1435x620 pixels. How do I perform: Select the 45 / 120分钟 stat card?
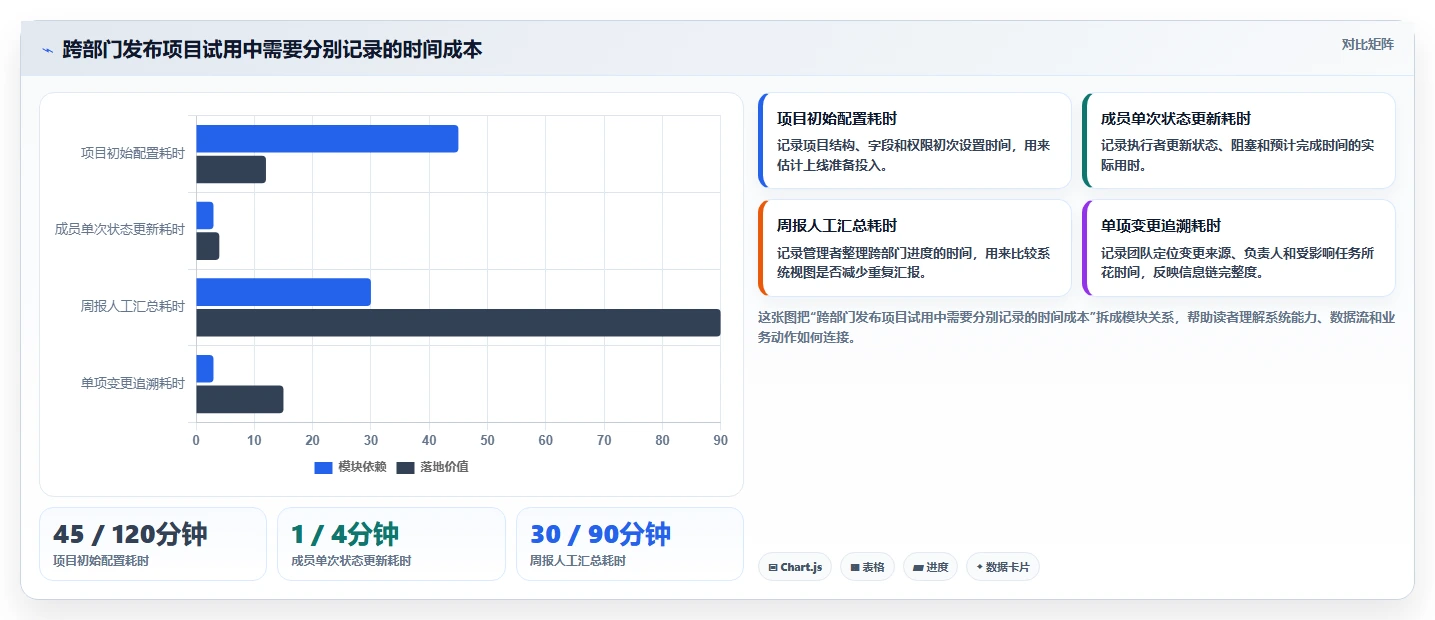(153, 544)
